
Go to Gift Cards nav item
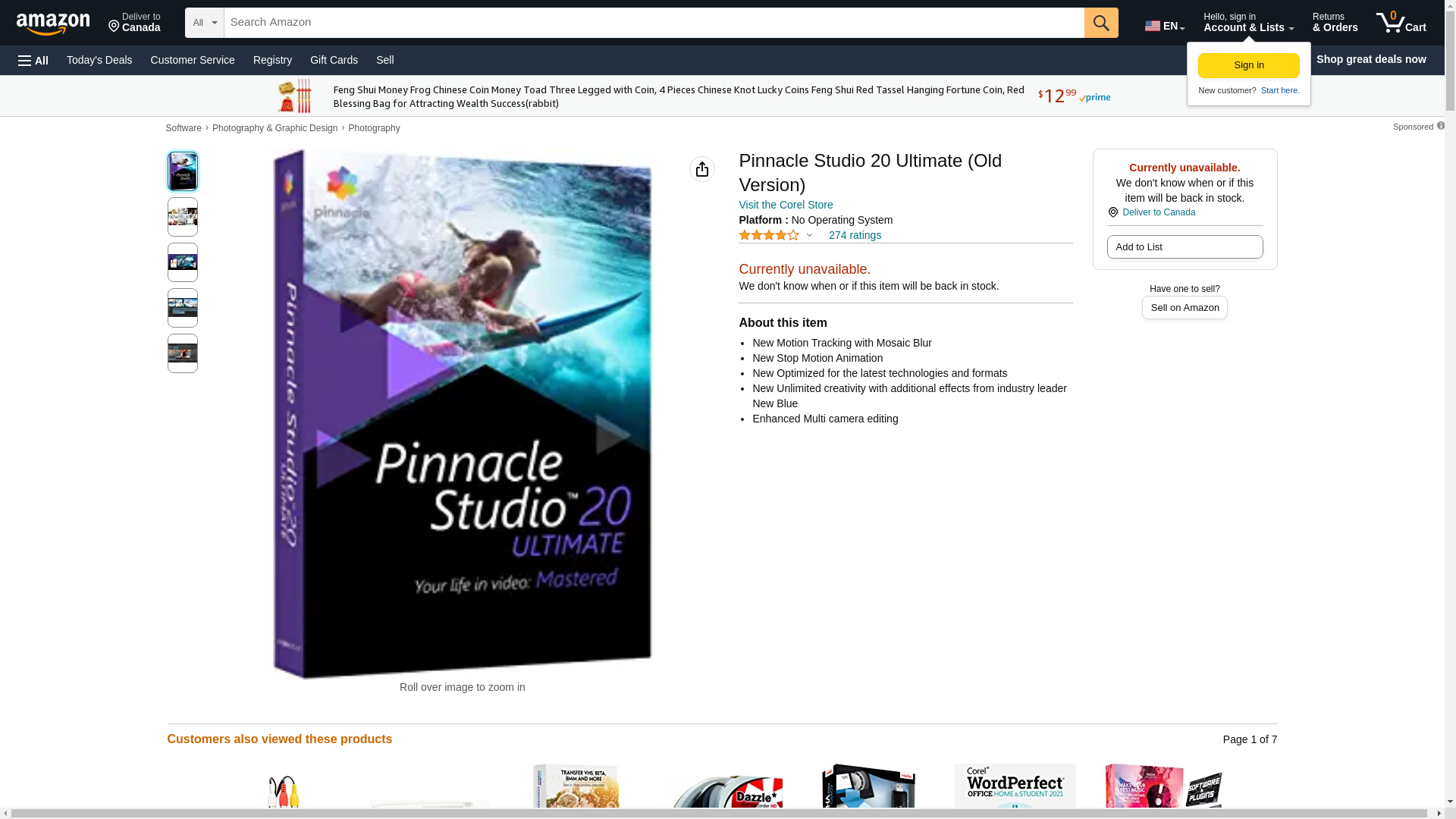click(x=334, y=60)
